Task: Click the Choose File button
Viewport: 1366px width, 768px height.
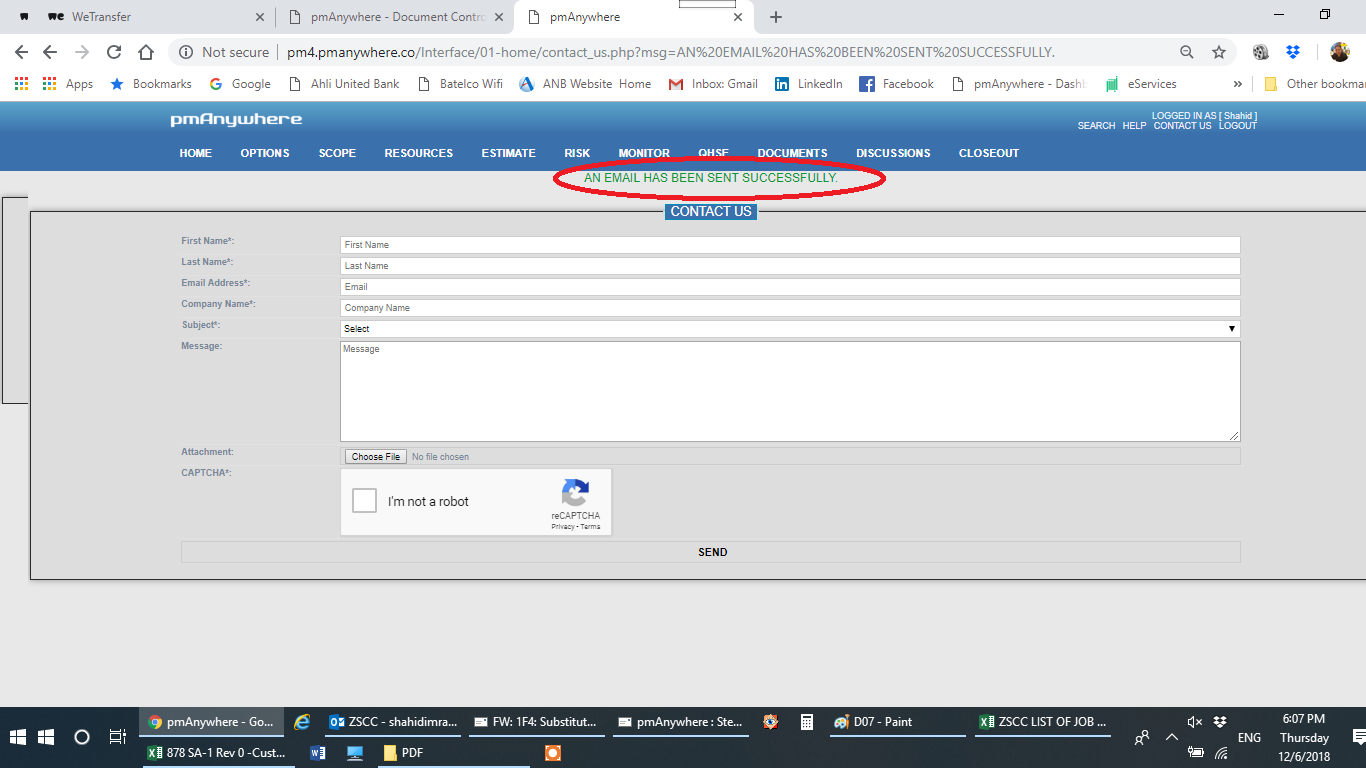Action: [x=375, y=457]
